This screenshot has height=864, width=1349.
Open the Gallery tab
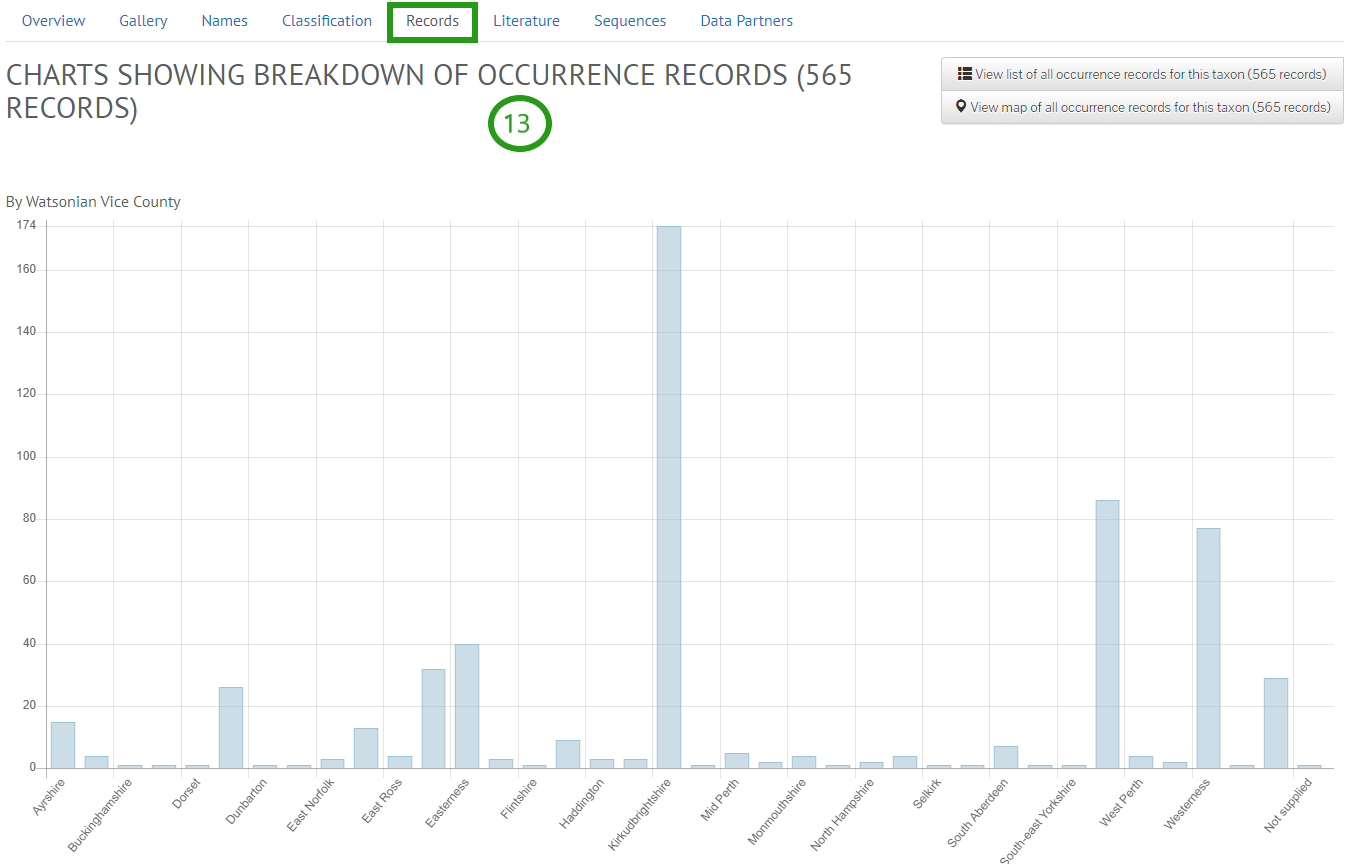point(143,20)
